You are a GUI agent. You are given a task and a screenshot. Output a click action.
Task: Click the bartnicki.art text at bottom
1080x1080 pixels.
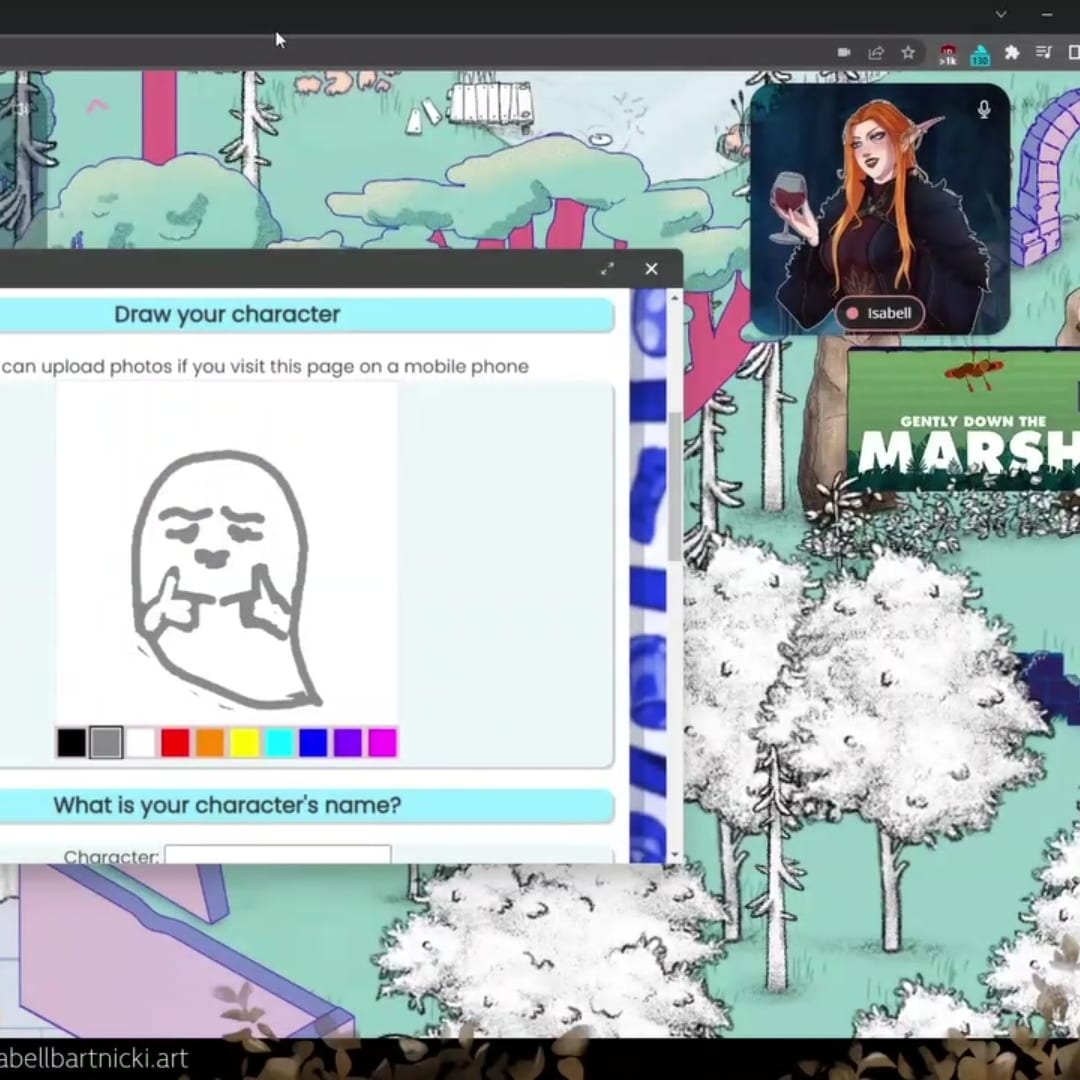coord(94,1058)
